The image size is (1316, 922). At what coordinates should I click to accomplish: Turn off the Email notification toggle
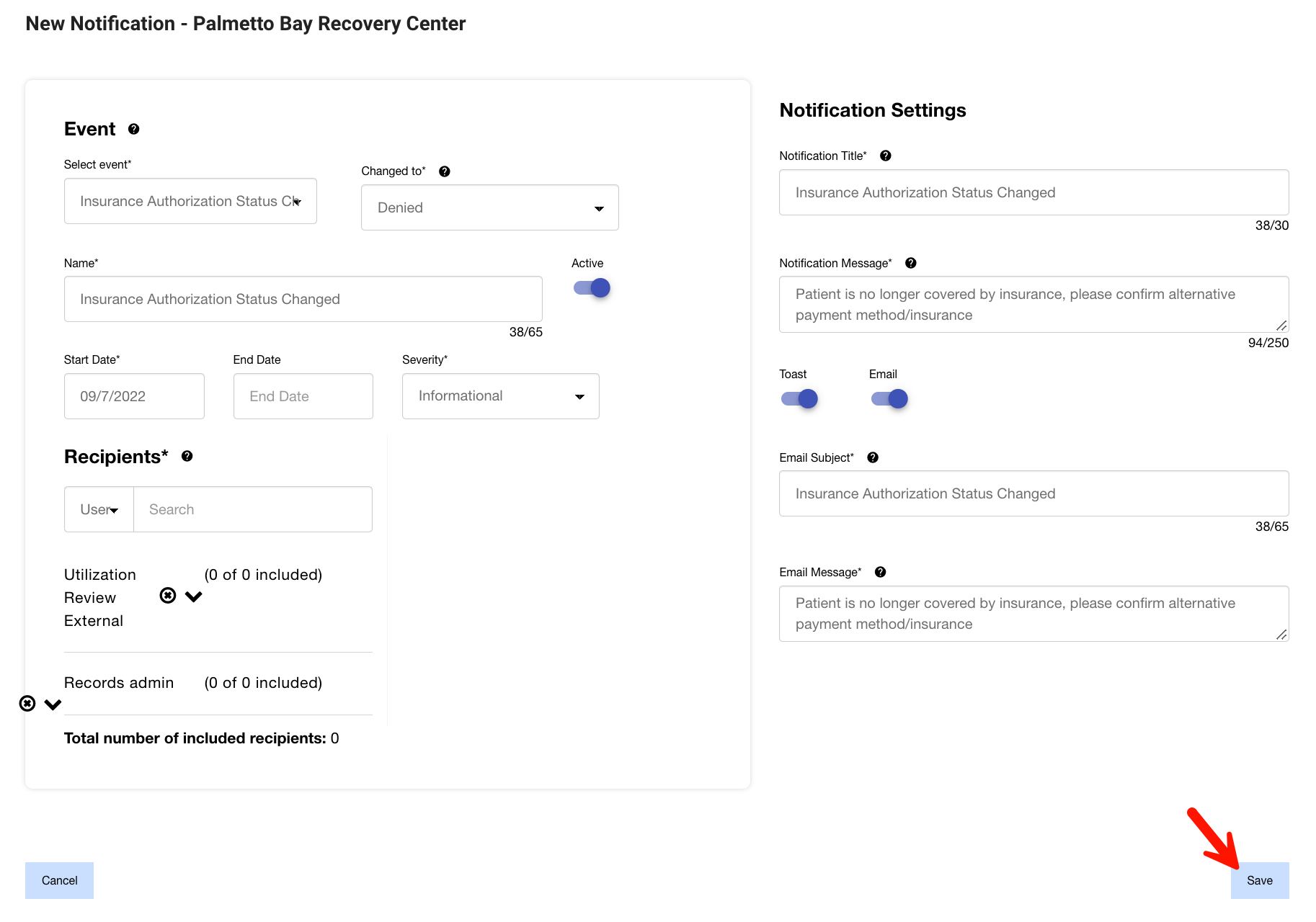point(889,398)
